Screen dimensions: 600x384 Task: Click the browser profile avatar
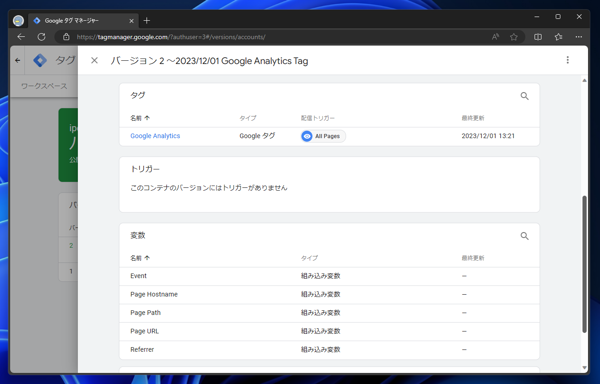[18, 21]
